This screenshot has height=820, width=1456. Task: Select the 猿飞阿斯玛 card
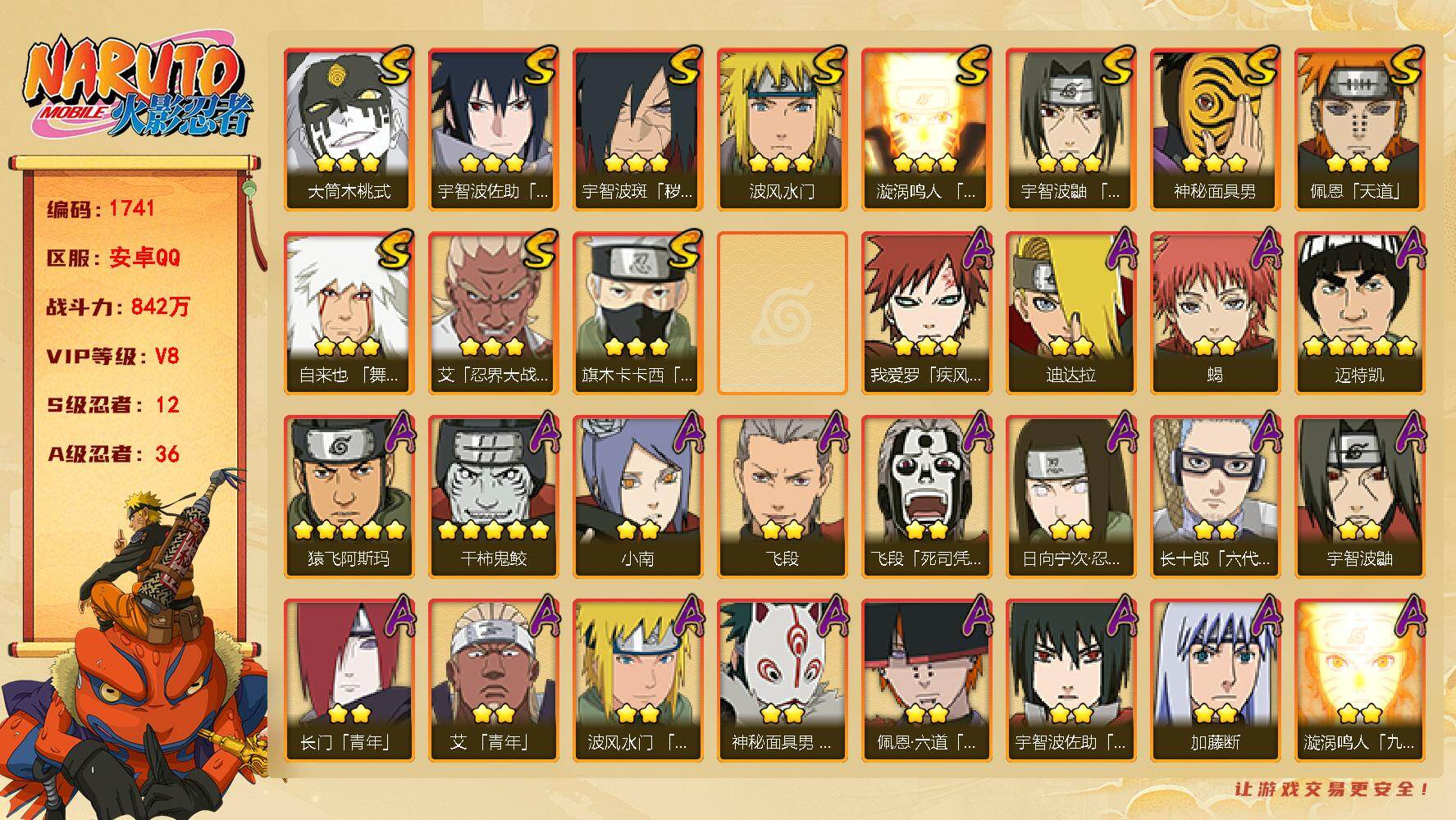(349, 497)
